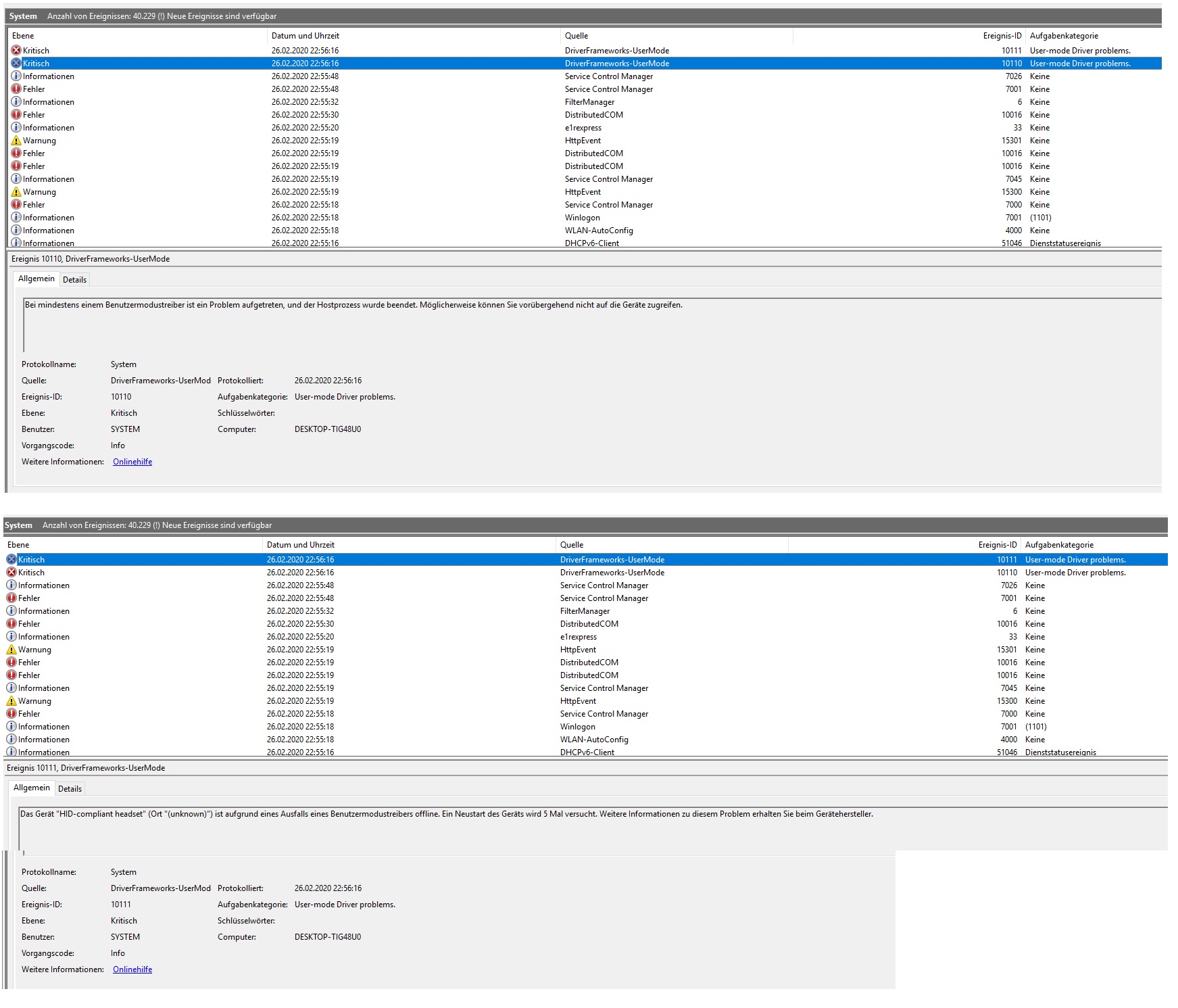Click info icon of Winlogon row, upper list

tap(16, 218)
